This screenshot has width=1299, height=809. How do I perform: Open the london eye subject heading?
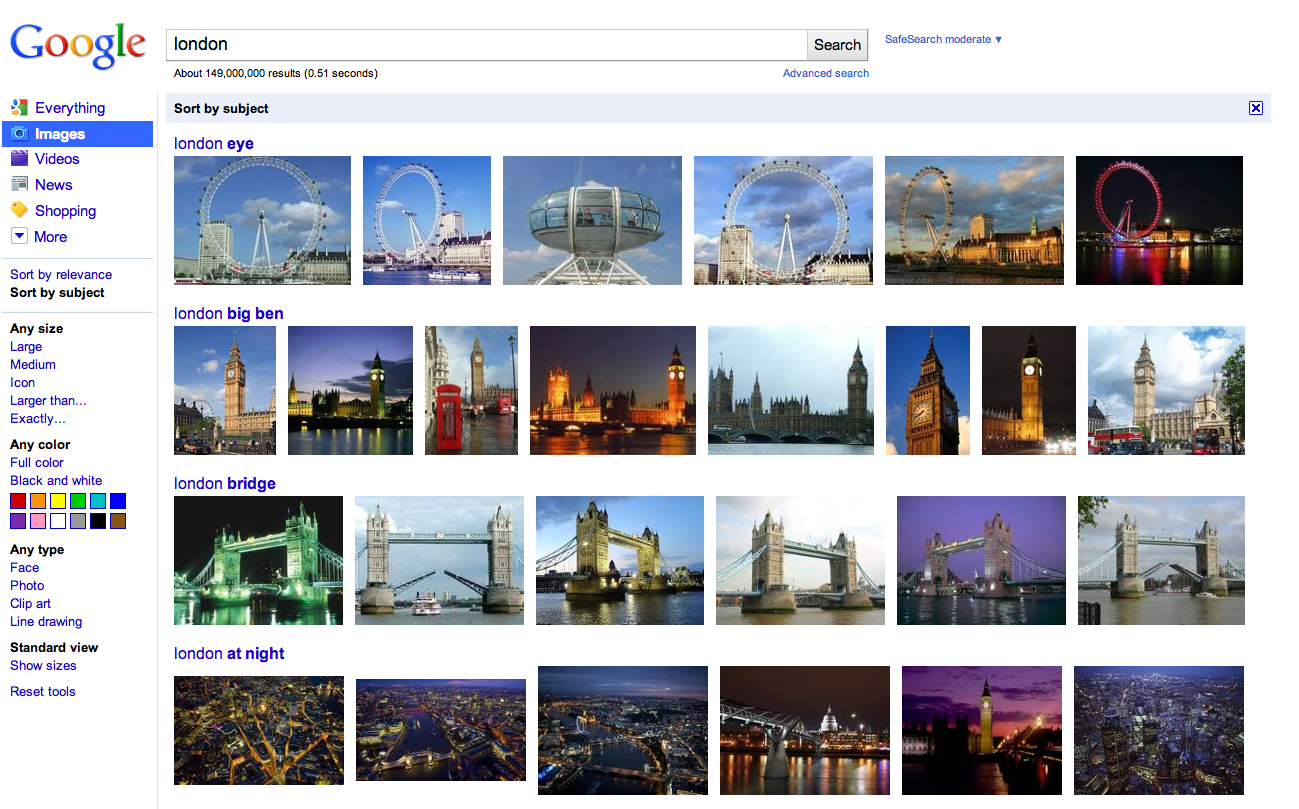click(x=214, y=144)
